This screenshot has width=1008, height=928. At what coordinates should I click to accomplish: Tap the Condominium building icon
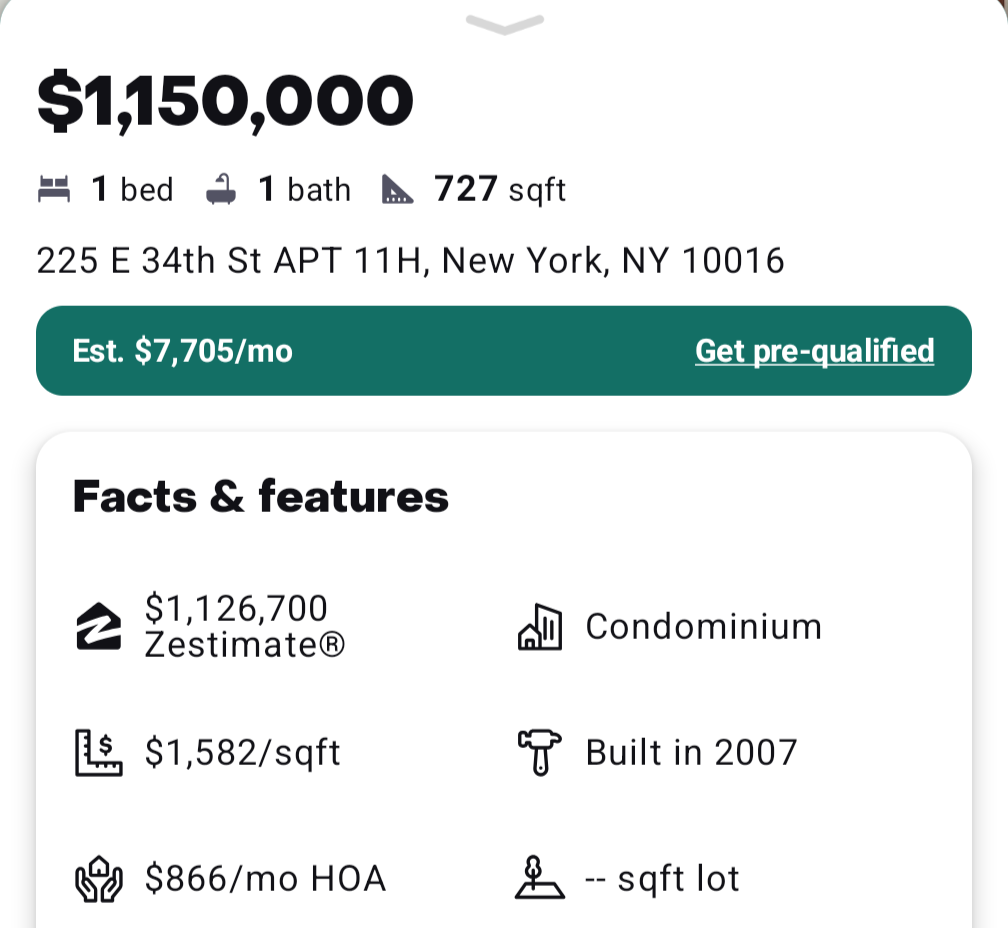(x=540, y=627)
